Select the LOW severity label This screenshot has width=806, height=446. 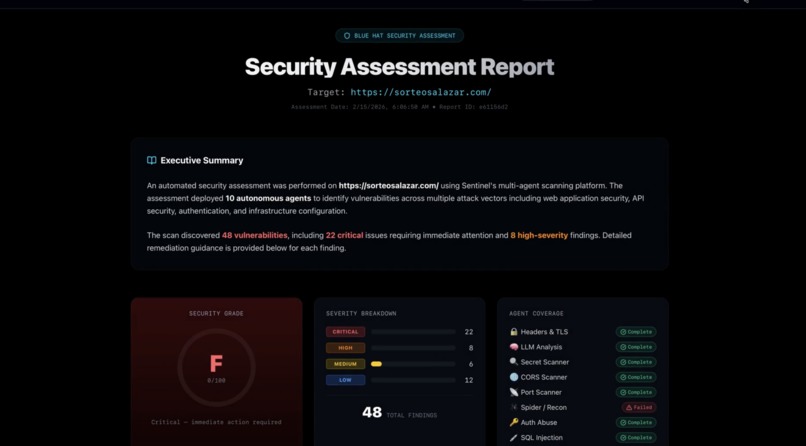pyautogui.click(x=345, y=380)
